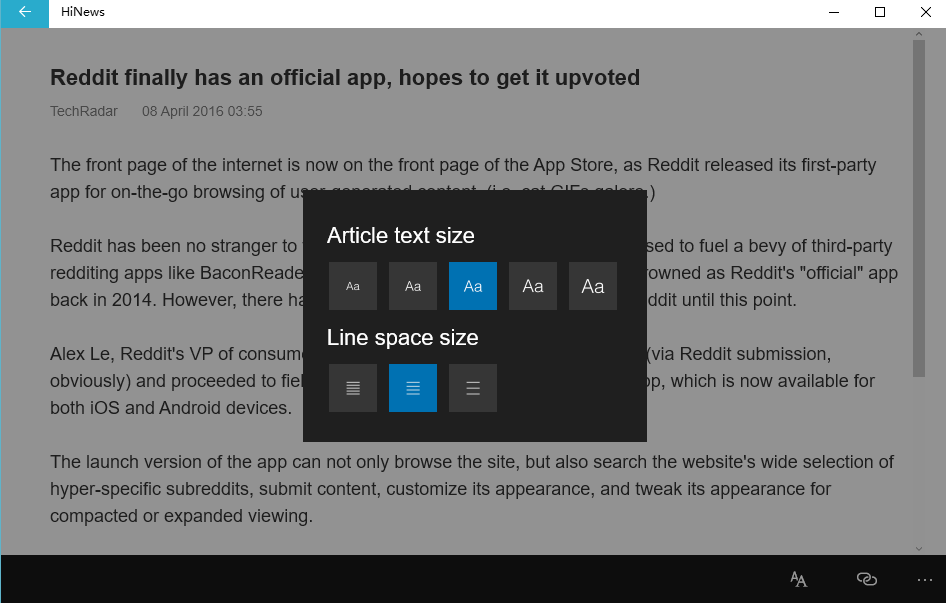Click paragraph starting 'The front page of the internet'
The width and height of the screenshot is (946, 603).
(x=463, y=178)
